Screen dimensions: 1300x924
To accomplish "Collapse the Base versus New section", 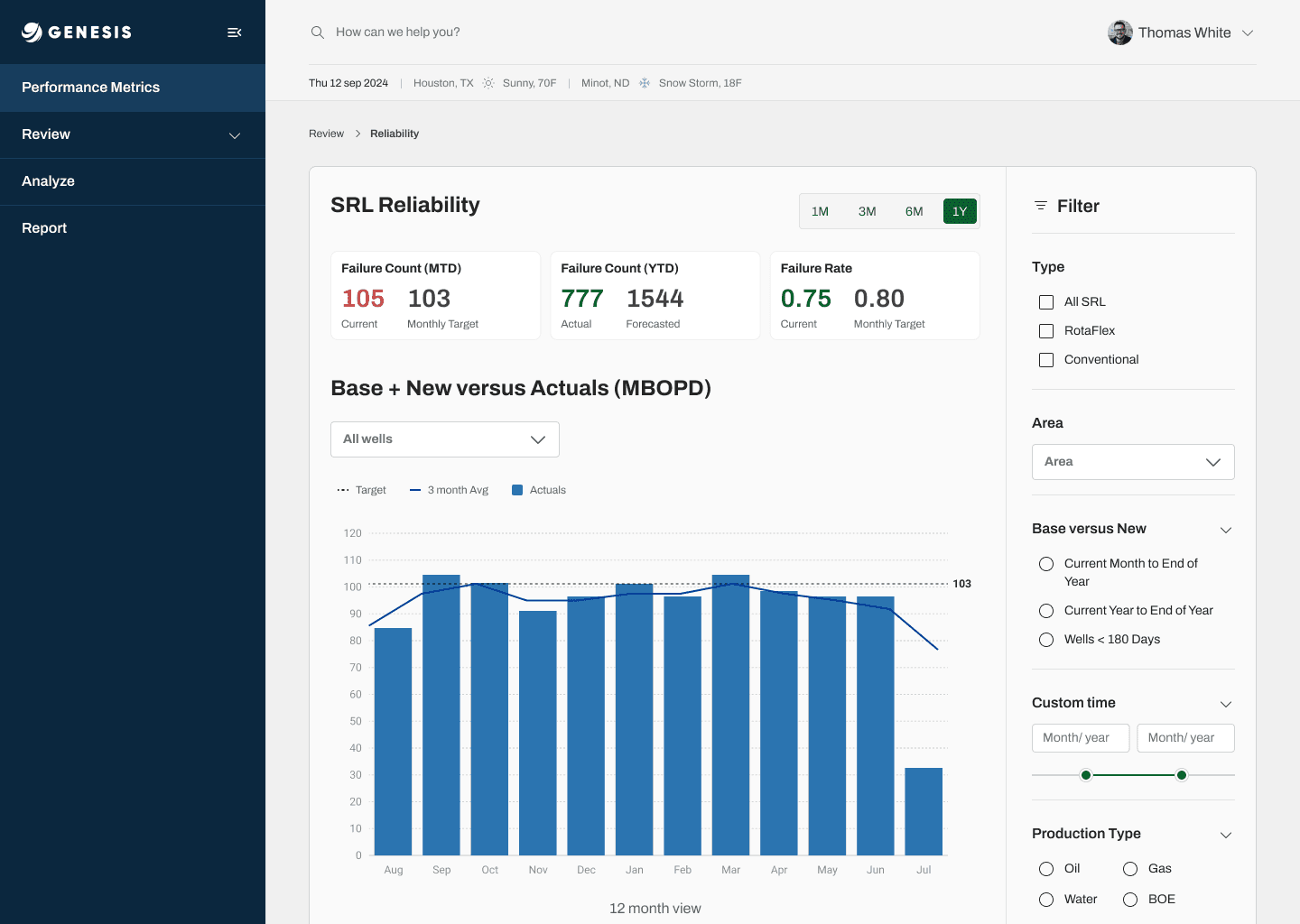I will 1226,530.
